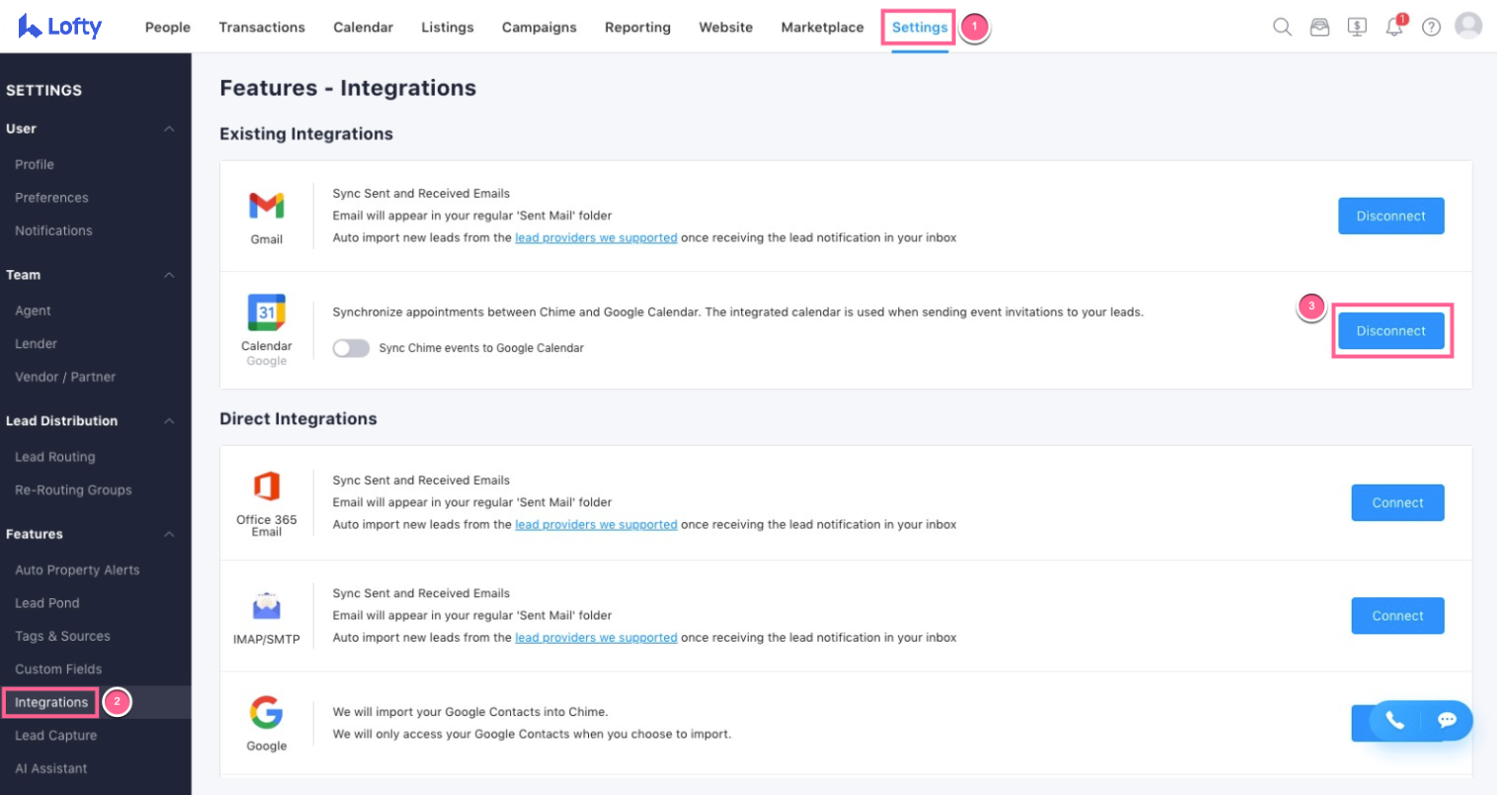Open the help question mark icon
Image resolution: width=1512 pixels, height=795 pixels.
click(x=1431, y=27)
